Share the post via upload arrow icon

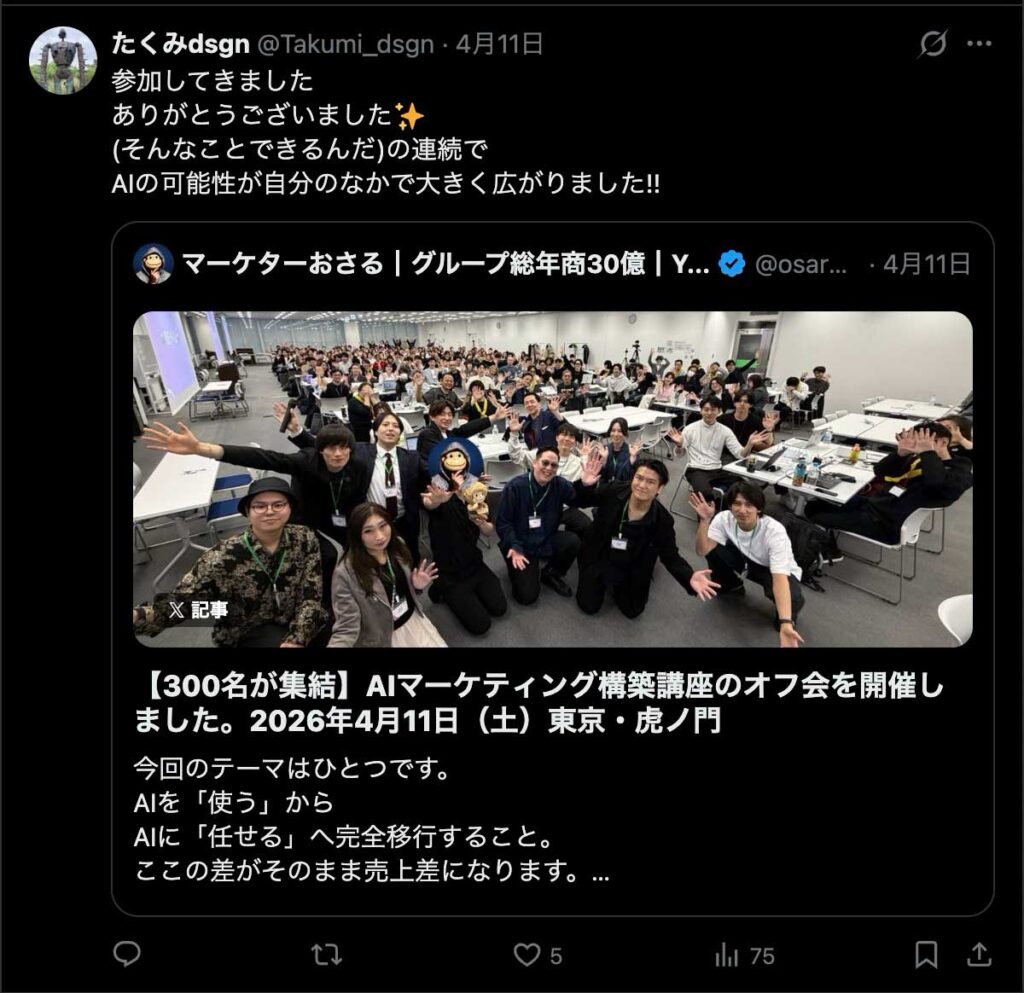[979, 956]
